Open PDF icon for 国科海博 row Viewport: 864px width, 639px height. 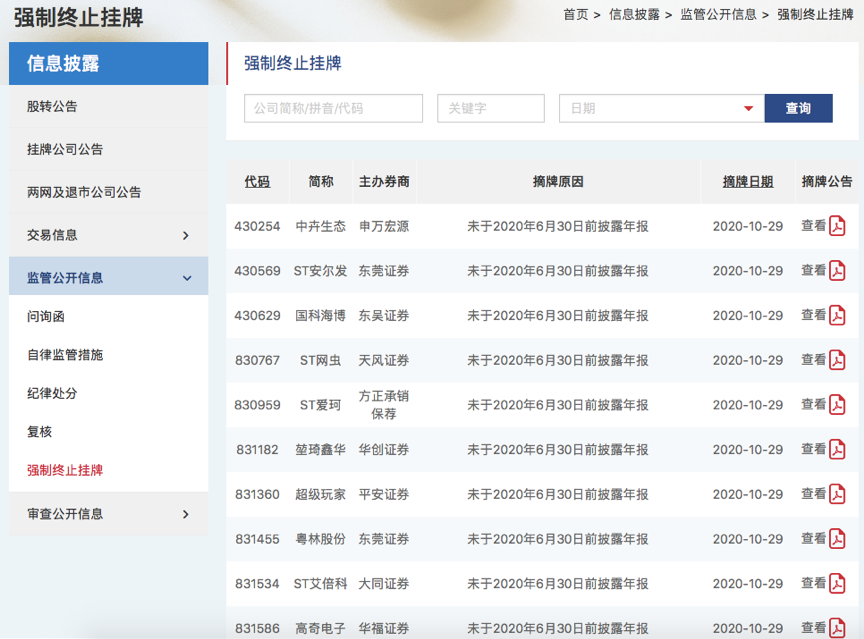click(x=837, y=316)
